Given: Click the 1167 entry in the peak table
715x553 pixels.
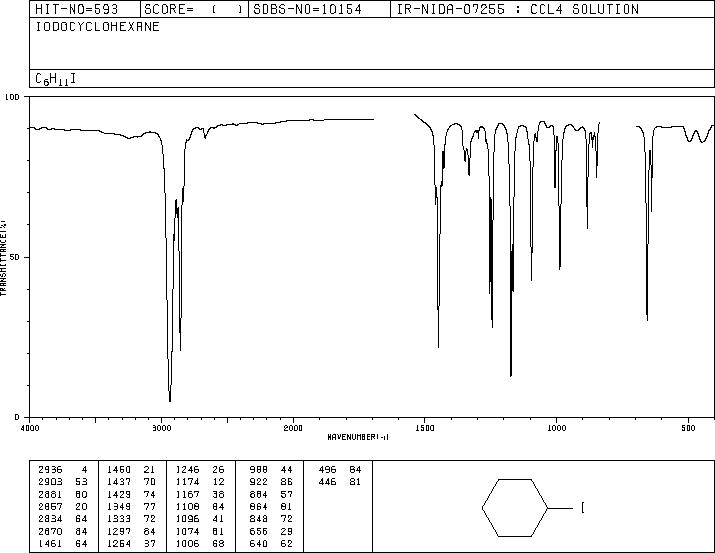Looking at the screenshot, I should pos(187,494).
